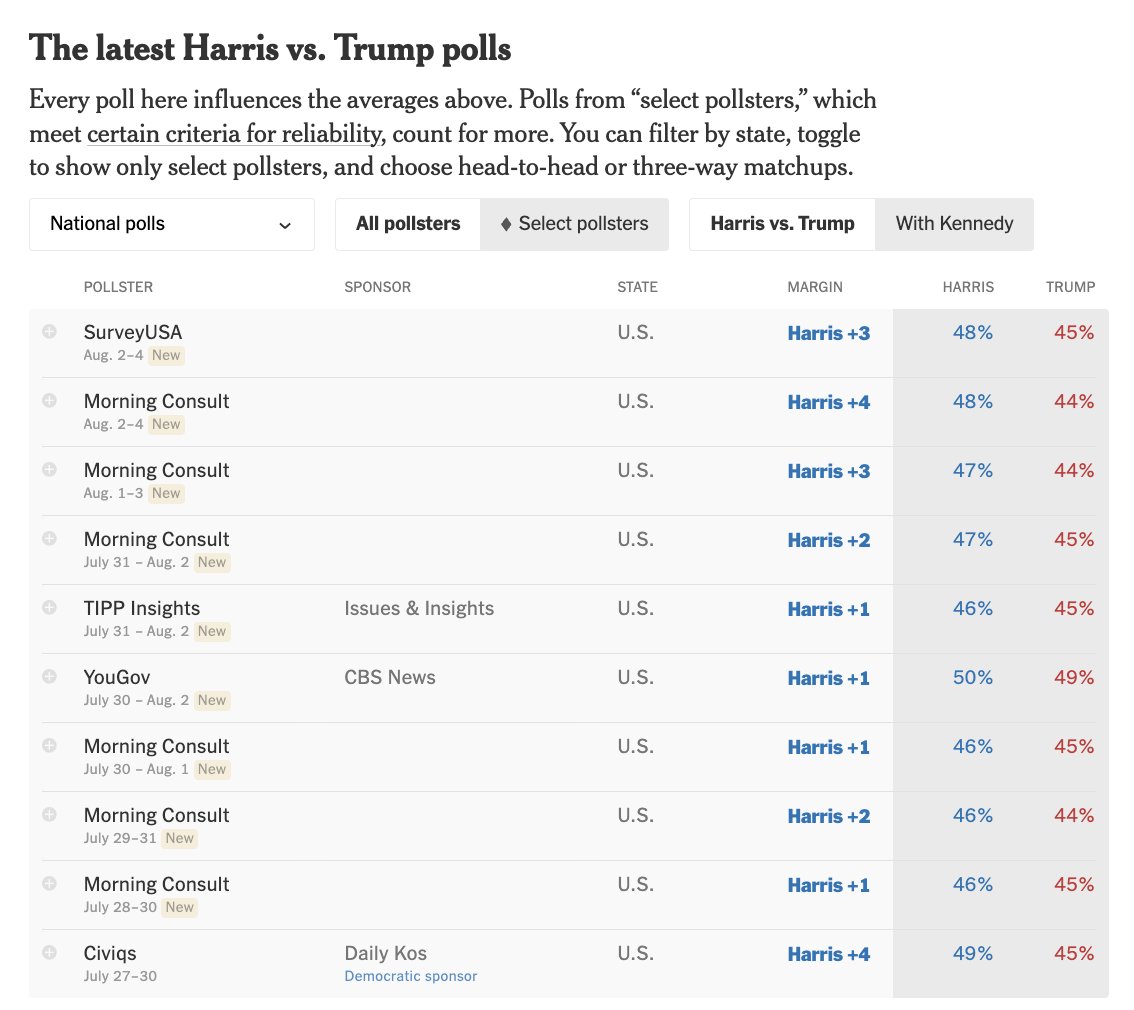Expand the YouGov CBS News poll row
The width and height of the screenshot is (1134, 1010).
point(49,676)
